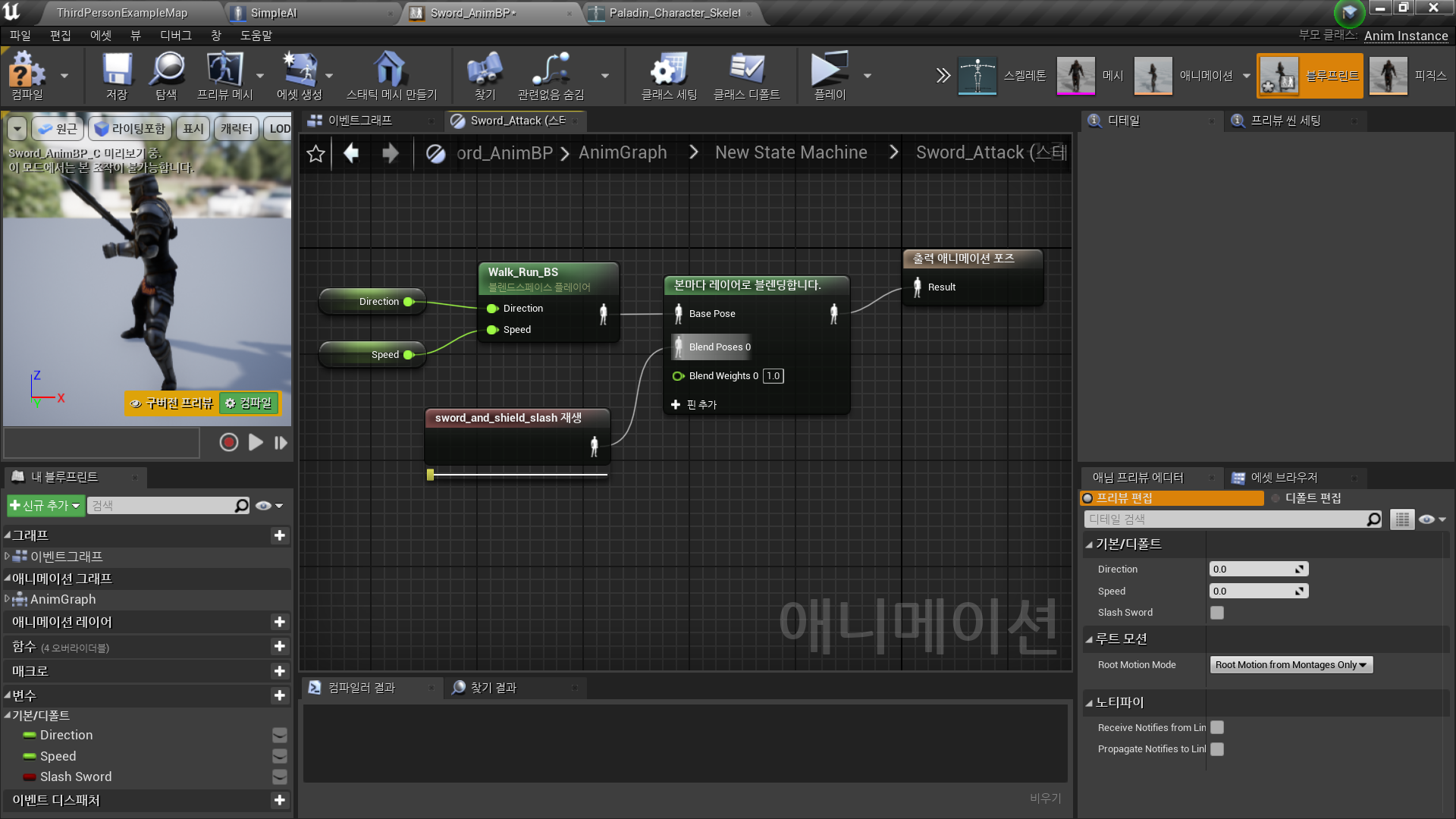Image resolution: width=1456 pixels, height=819 pixels.
Task: Click the sword_and_shield_slash playback progress bar
Action: click(x=519, y=475)
